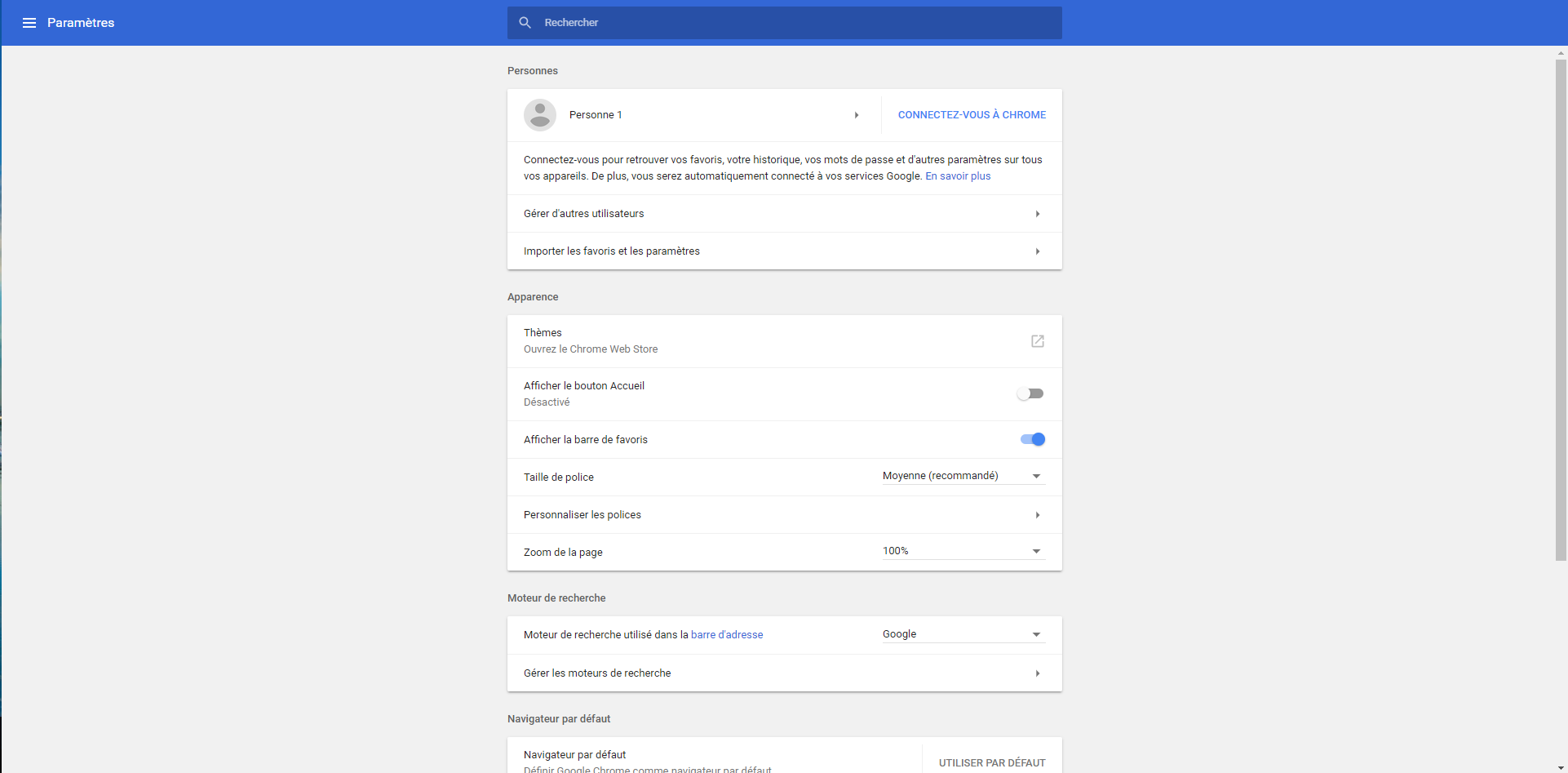Open the Taille de police dropdown

[x=963, y=476]
